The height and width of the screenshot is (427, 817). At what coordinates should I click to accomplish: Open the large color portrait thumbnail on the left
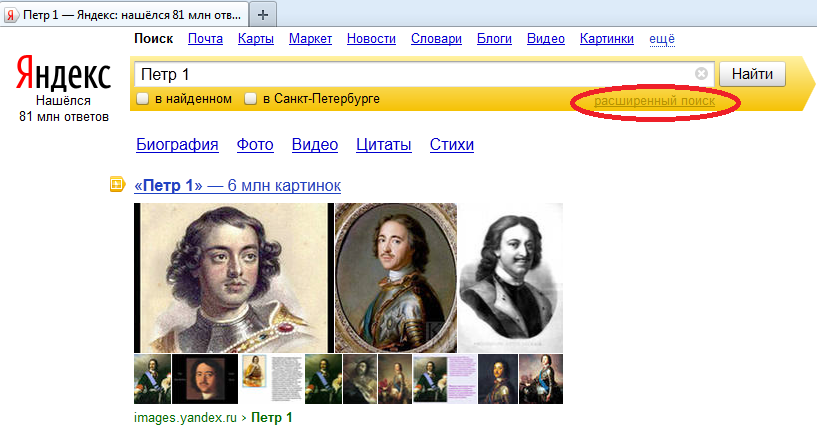(234, 278)
